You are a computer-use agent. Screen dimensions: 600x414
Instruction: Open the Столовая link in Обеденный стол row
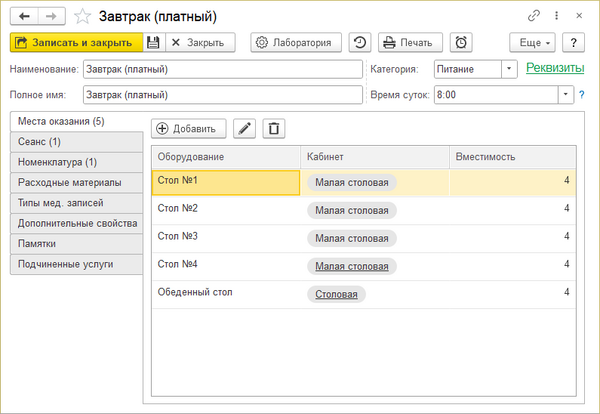pos(336,294)
